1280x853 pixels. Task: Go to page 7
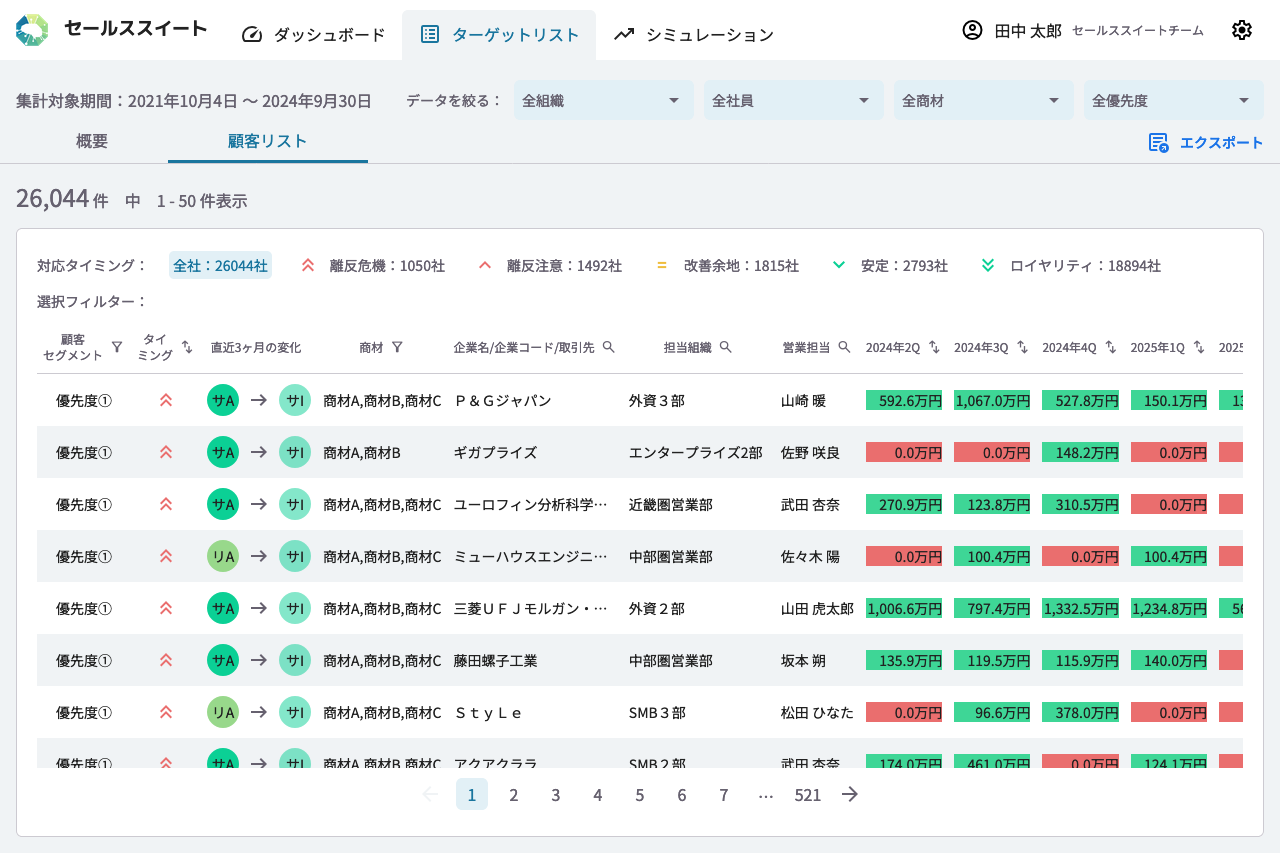(x=724, y=794)
